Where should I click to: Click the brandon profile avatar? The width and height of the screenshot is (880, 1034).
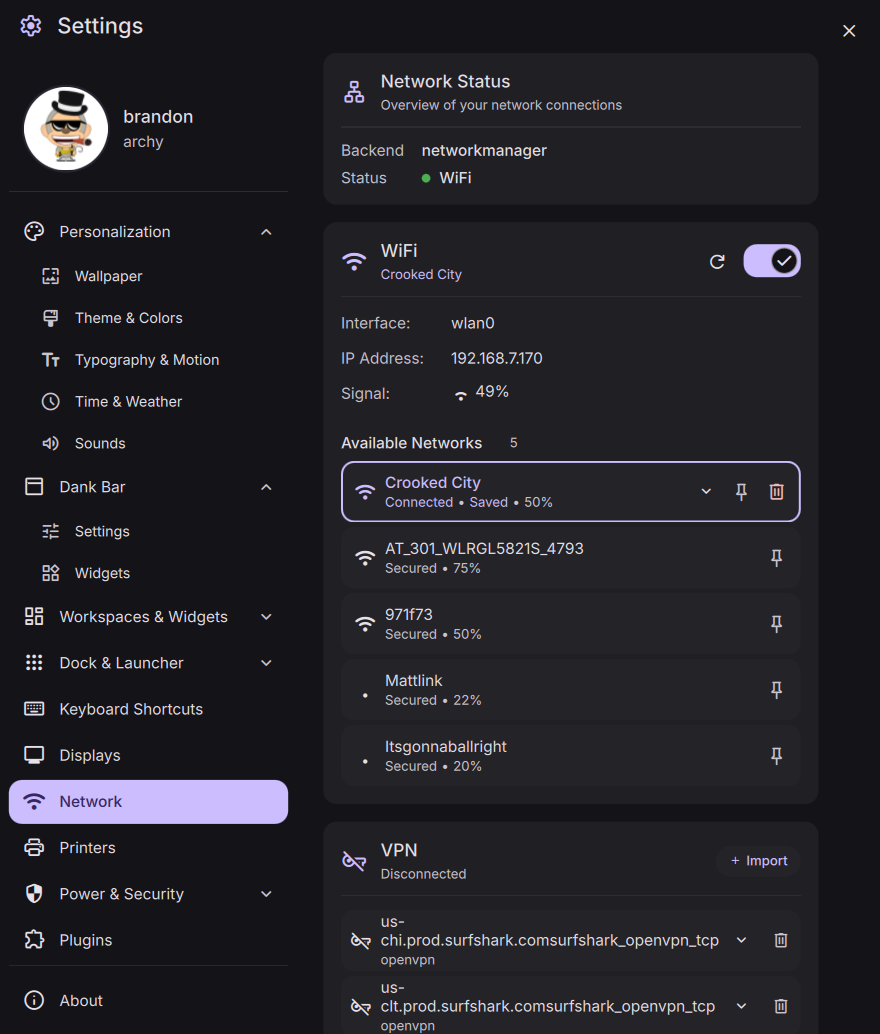pos(66,129)
